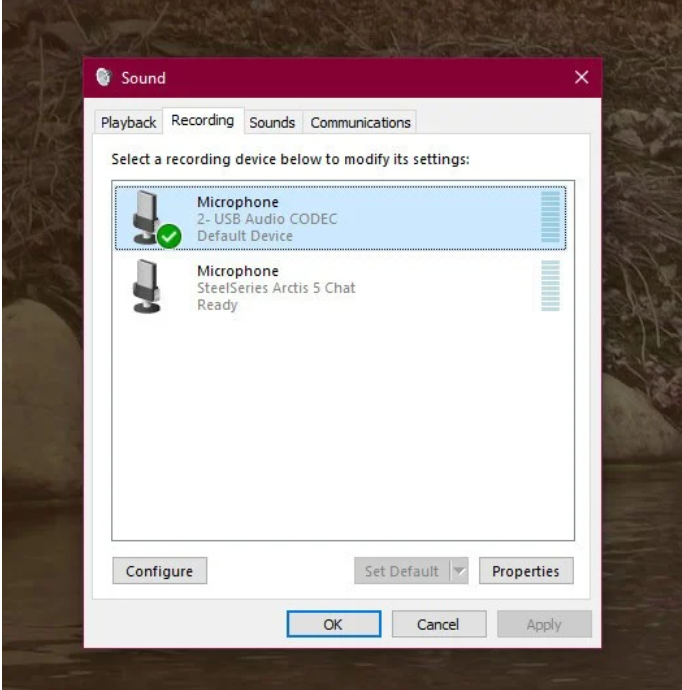Open the Communications tab
The height and width of the screenshot is (690, 682).
point(360,122)
